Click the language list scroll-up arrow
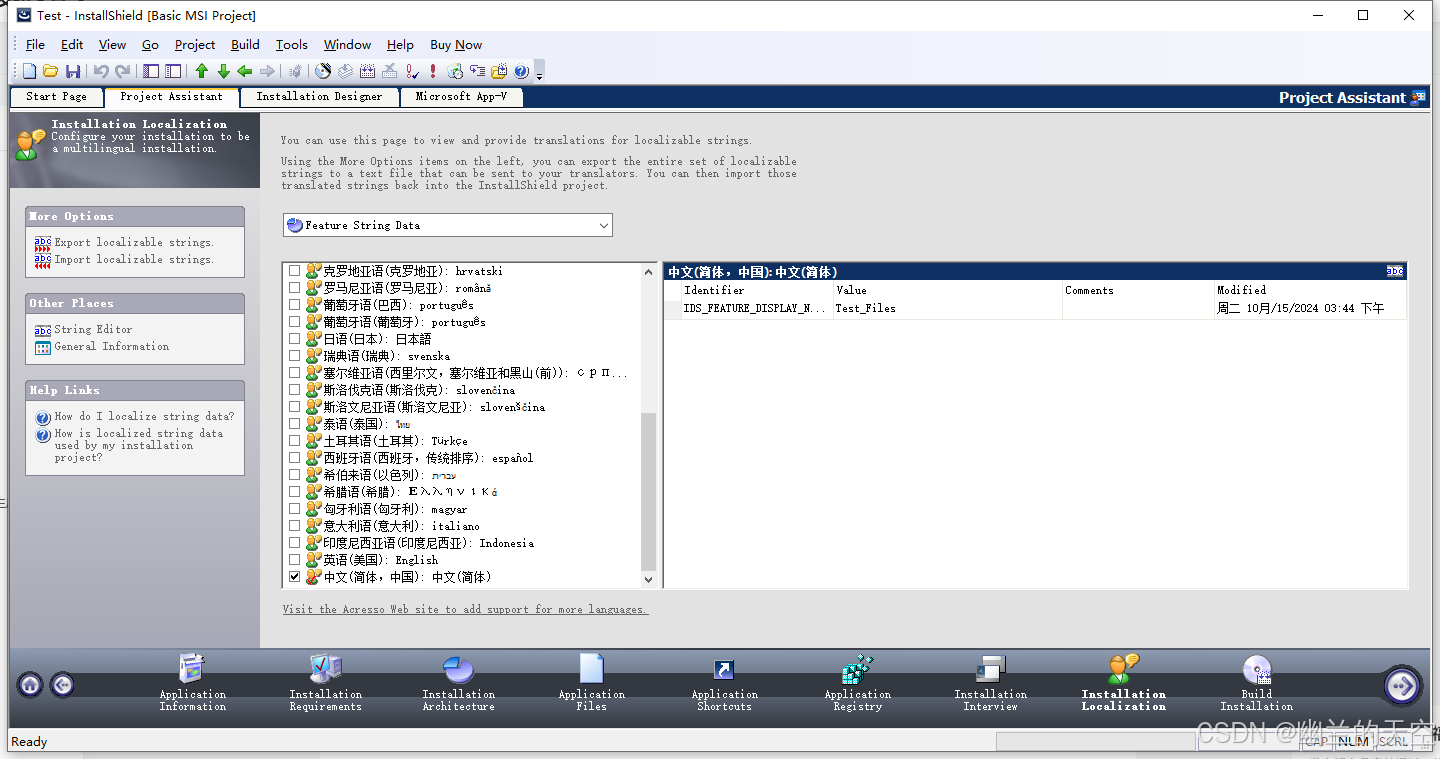1440x759 pixels. 648,270
